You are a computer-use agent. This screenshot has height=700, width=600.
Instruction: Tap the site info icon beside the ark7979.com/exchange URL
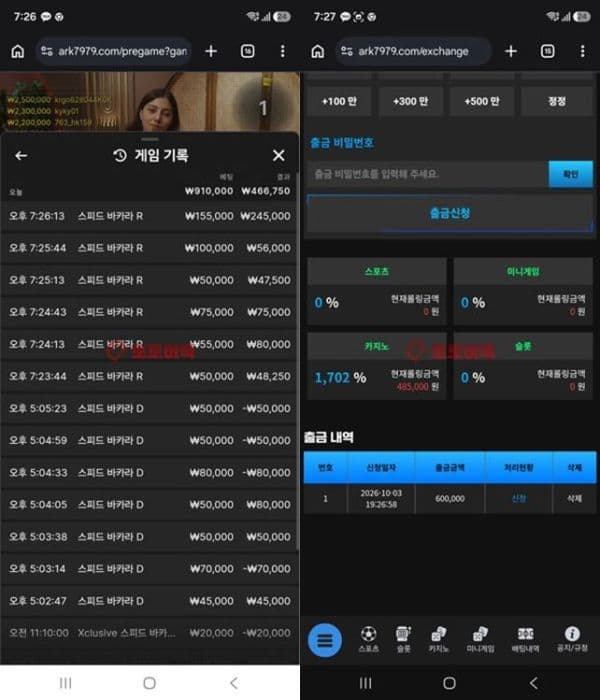click(347, 51)
